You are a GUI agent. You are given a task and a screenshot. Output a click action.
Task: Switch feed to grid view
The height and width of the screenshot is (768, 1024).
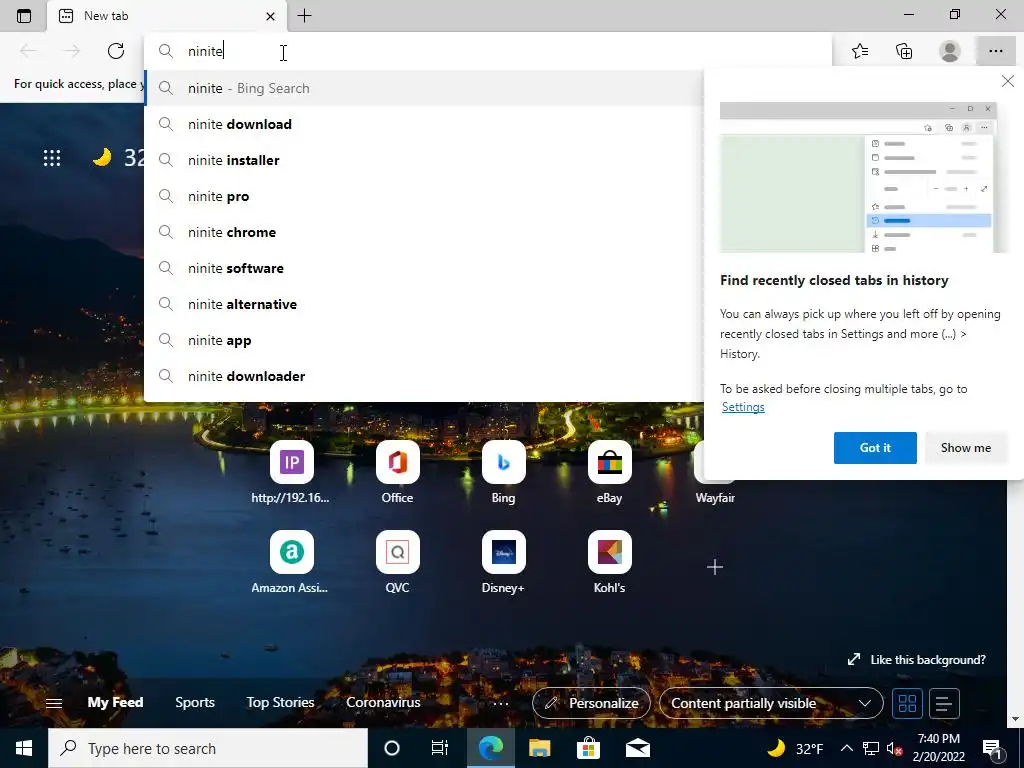click(x=907, y=703)
